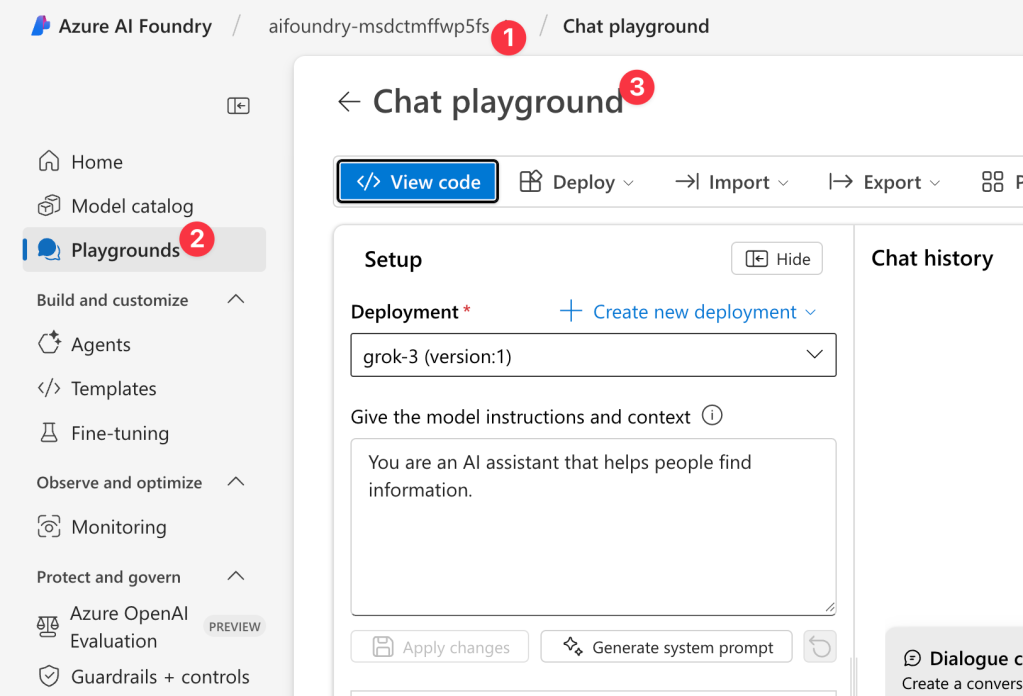Click the Azure AI Foundry breadcrumb text

pyautogui.click(x=135, y=26)
